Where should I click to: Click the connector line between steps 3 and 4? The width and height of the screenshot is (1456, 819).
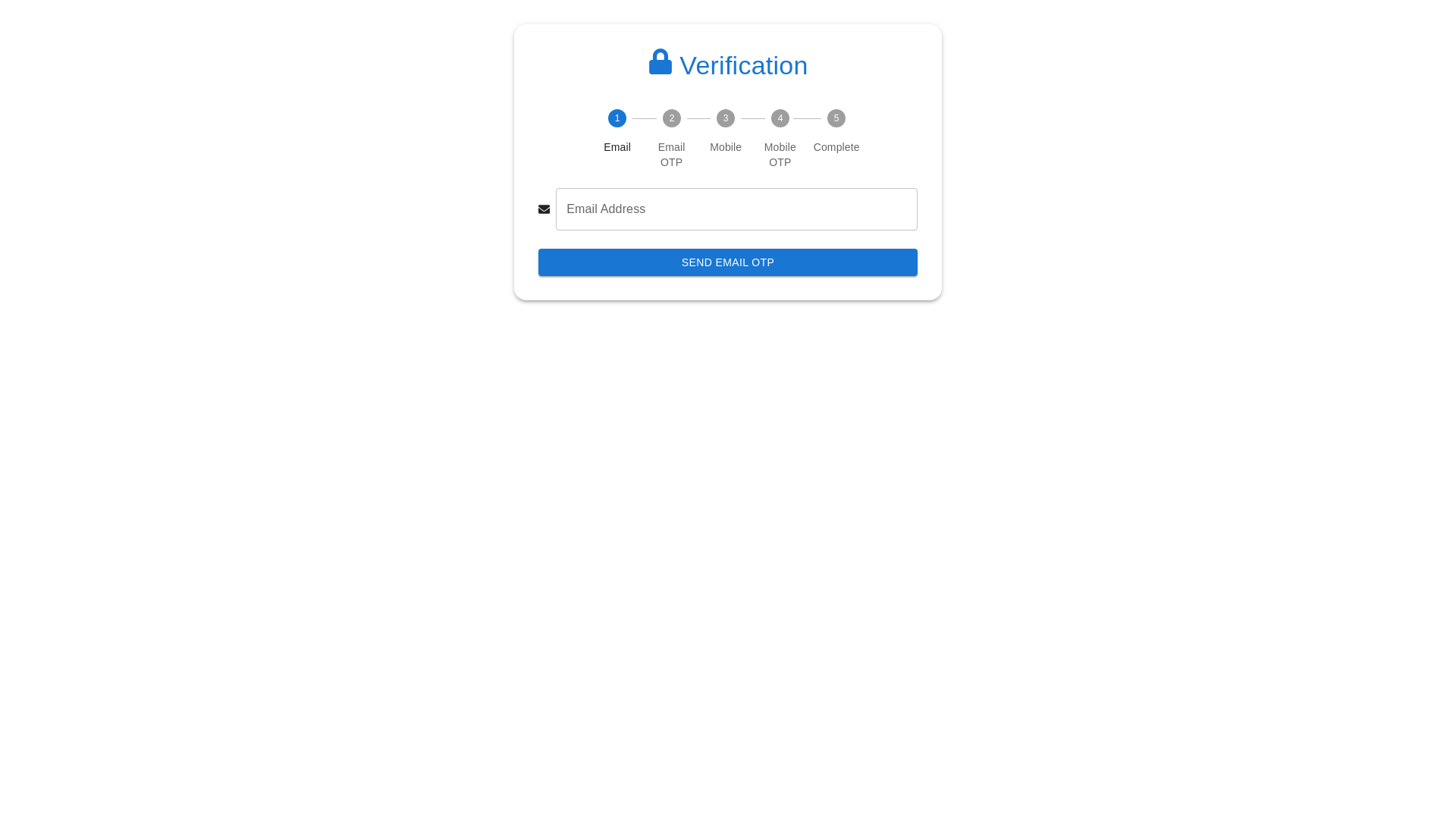pos(753,118)
